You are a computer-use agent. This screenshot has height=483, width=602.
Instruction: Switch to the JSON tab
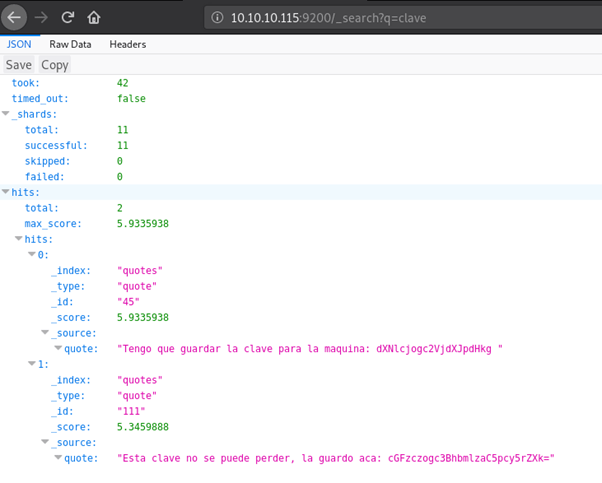click(x=19, y=44)
